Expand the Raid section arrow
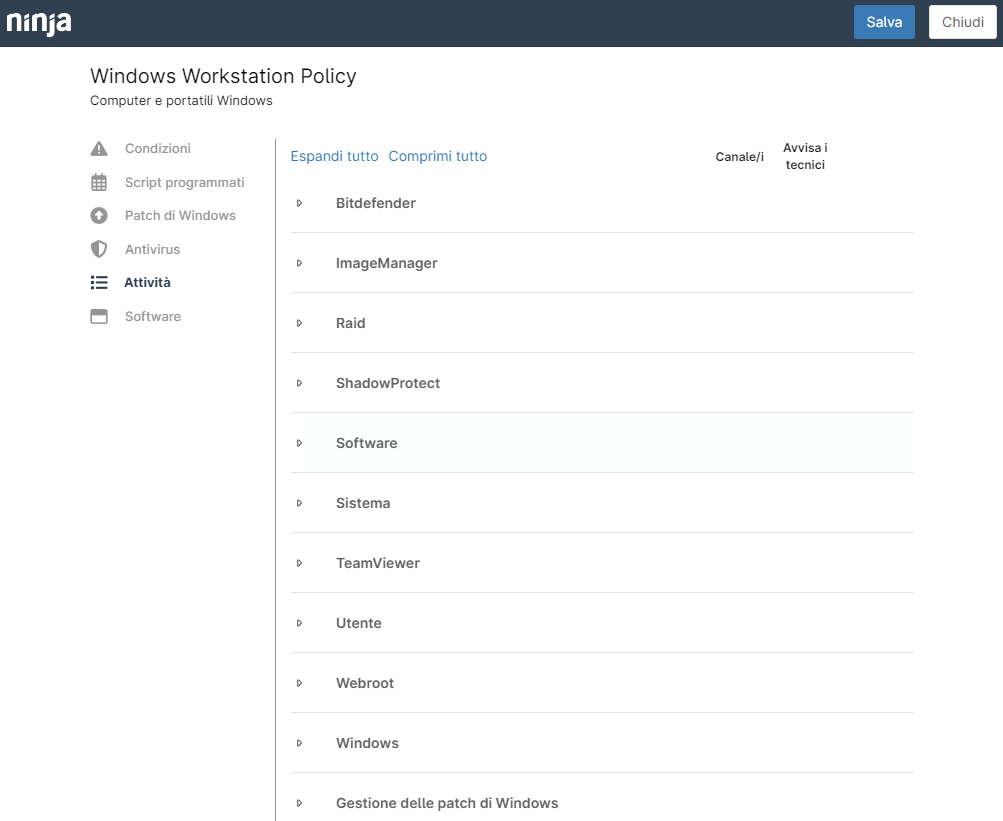 coord(299,323)
